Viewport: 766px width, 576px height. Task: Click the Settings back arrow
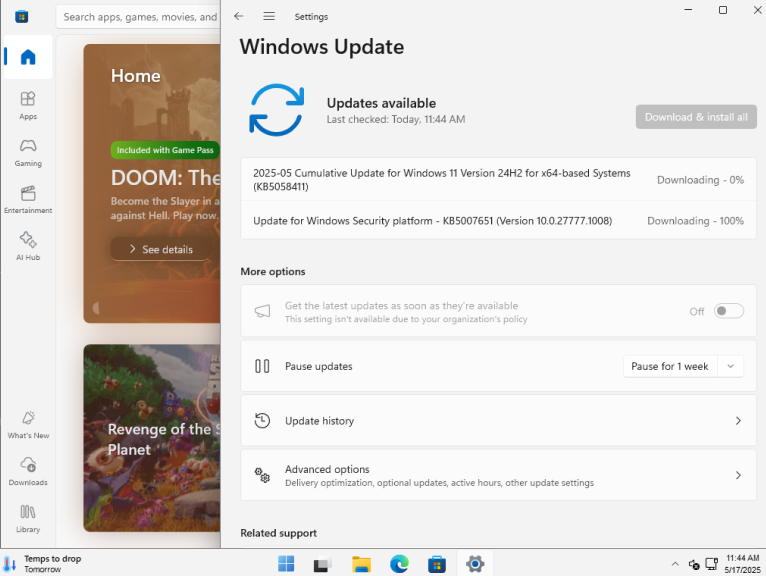click(x=238, y=16)
